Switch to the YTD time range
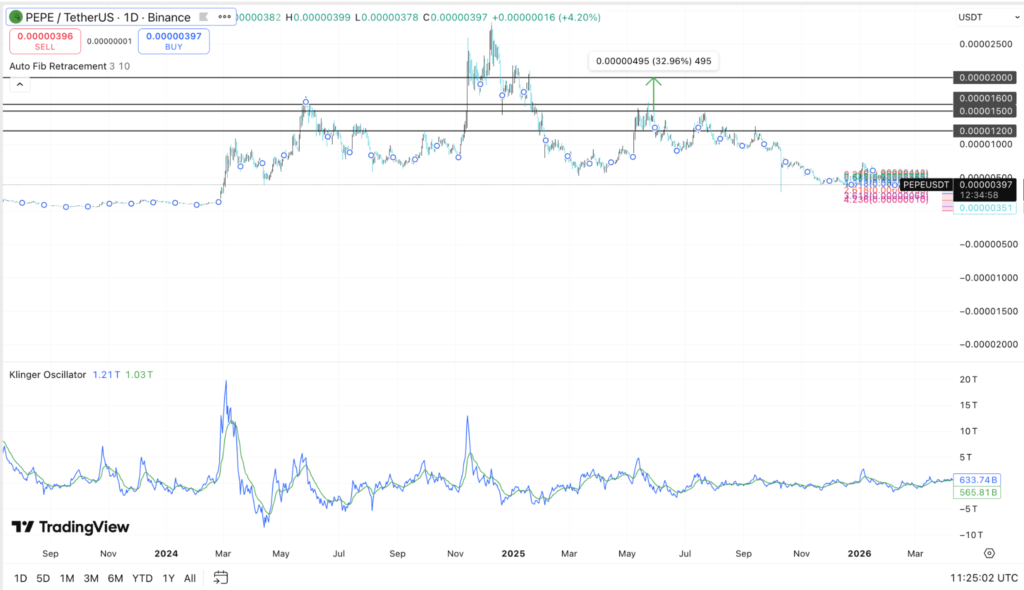The image size is (1024, 590). pyautogui.click(x=142, y=578)
